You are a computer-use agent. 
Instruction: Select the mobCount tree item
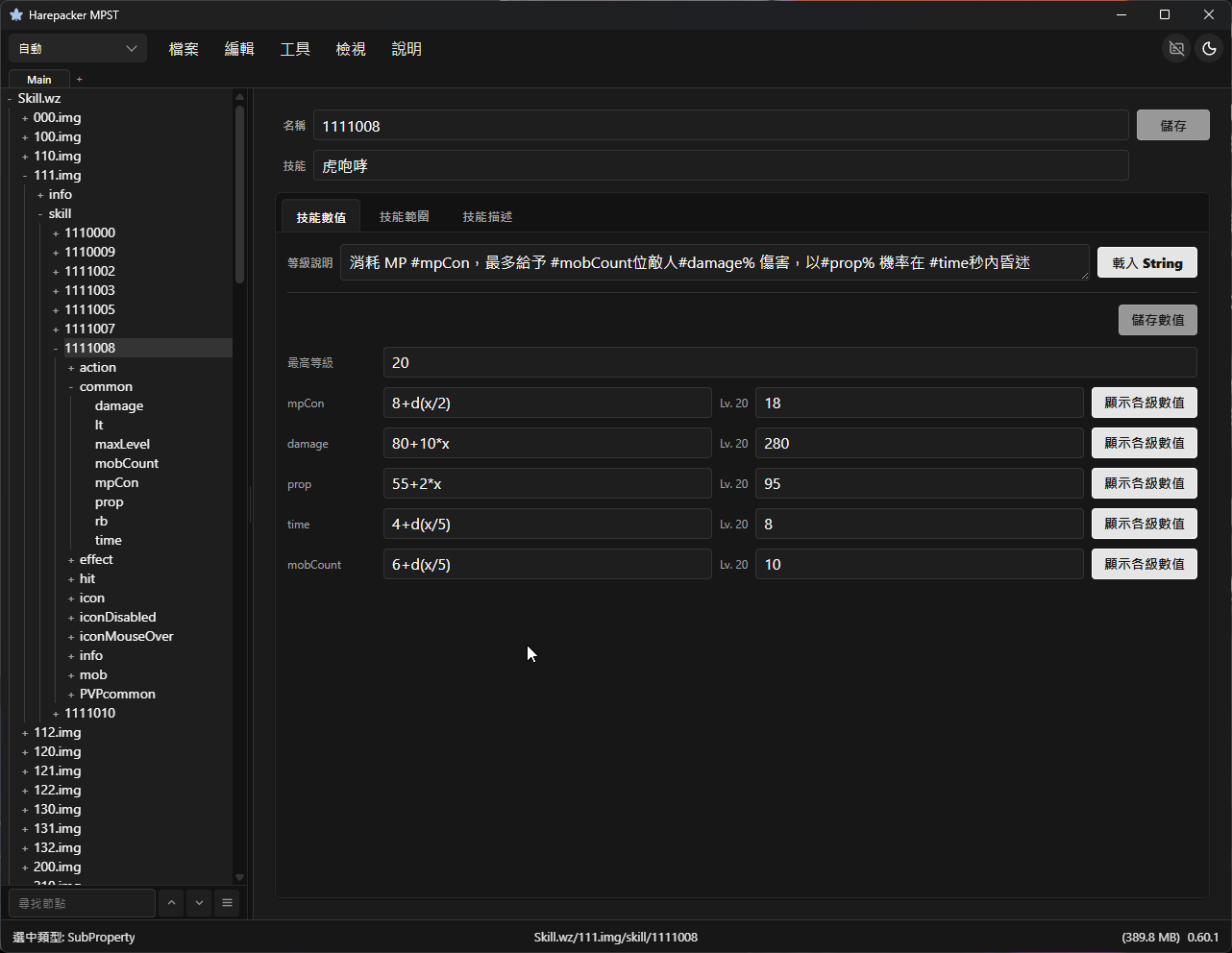127,463
